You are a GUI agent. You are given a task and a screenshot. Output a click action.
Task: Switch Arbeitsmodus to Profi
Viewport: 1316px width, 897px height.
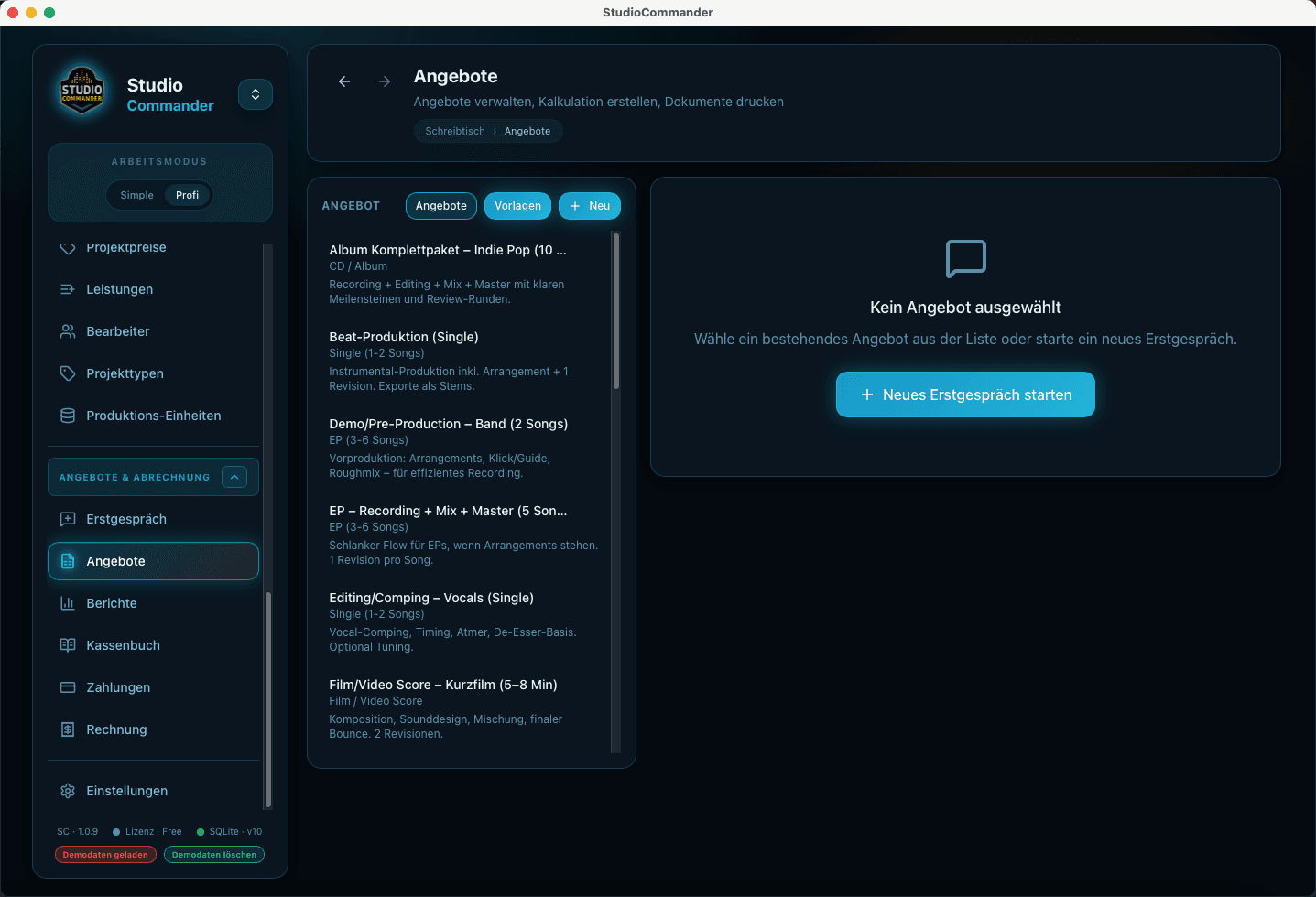pyautogui.click(x=187, y=195)
